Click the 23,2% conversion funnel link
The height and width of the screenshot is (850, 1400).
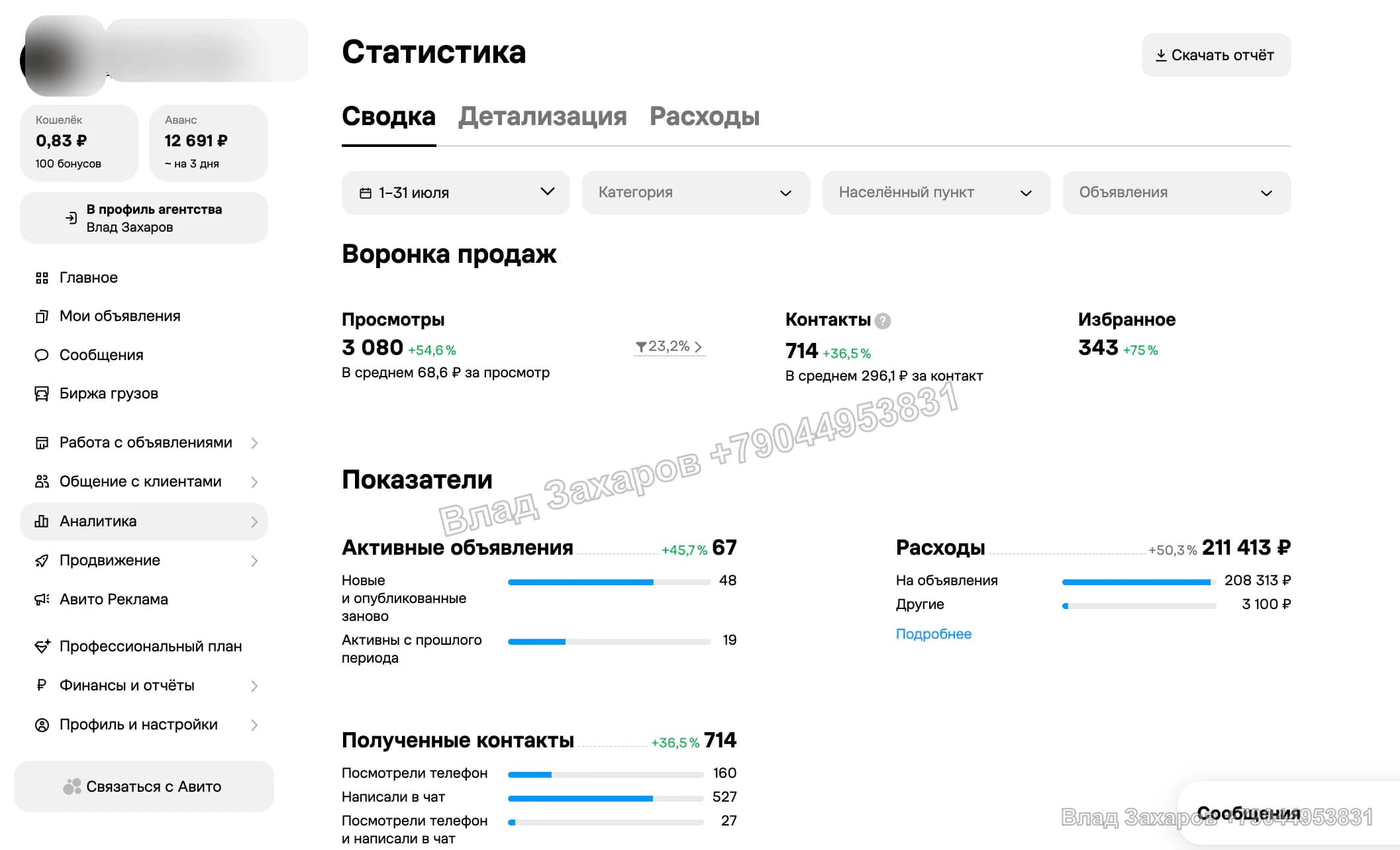pos(669,346)
